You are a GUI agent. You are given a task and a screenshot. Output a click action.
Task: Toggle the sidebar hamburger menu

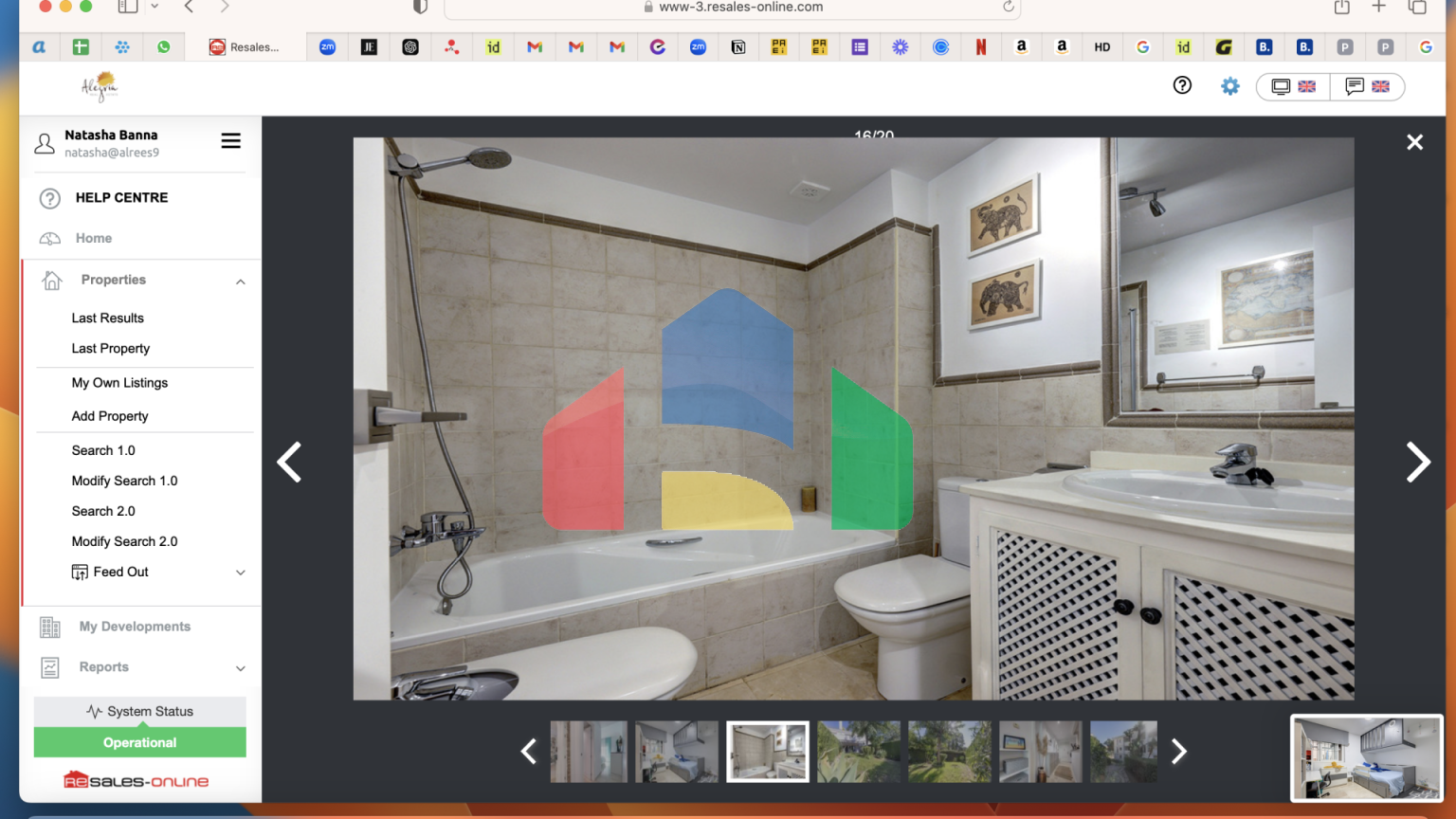(x=230, y=141)
